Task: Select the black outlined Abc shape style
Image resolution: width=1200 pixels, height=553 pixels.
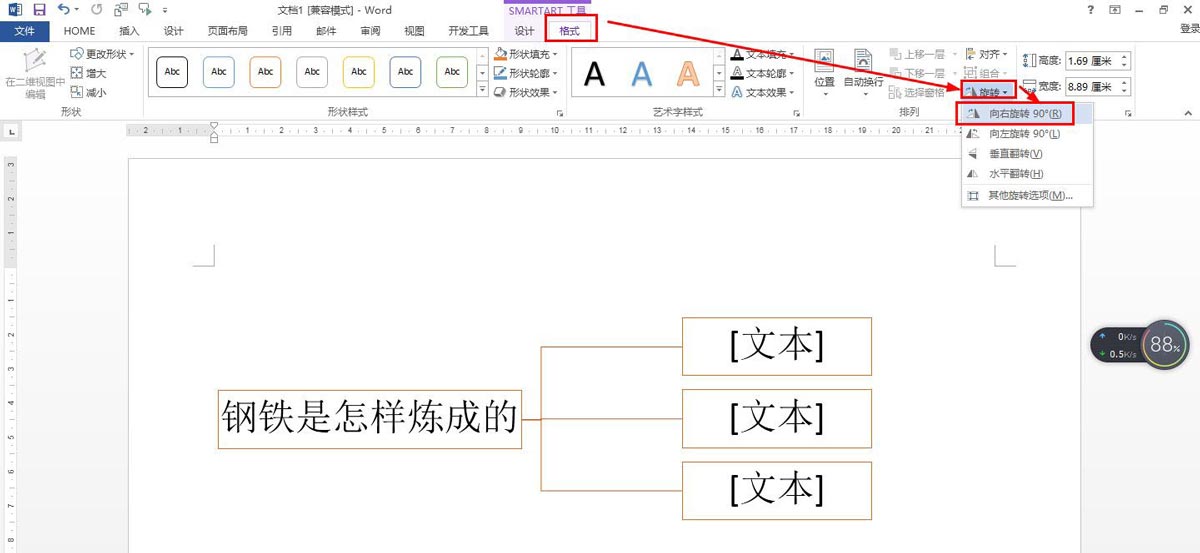Action: coord(172,72)
